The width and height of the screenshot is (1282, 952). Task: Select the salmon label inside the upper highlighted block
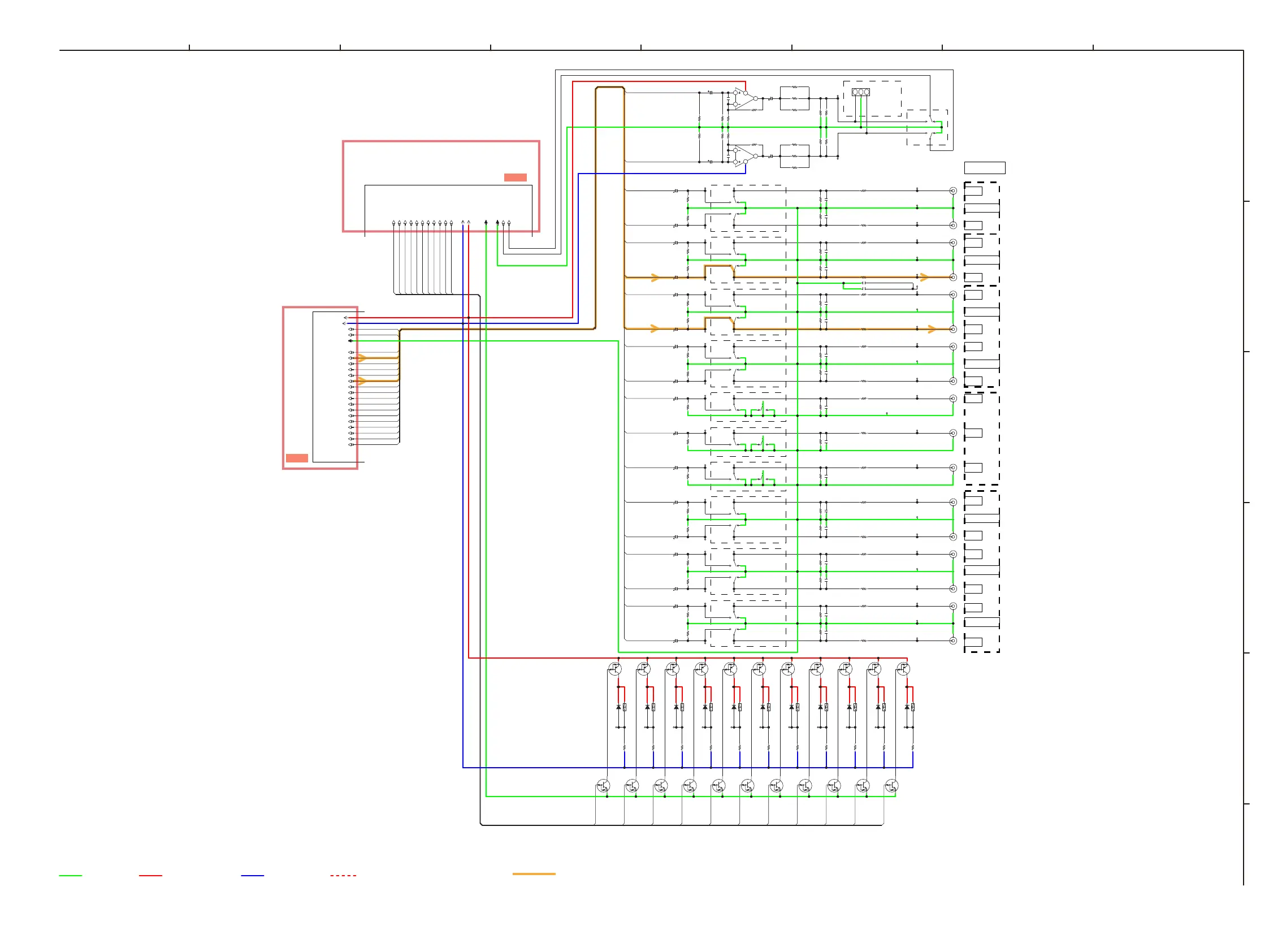click(x=515, y=178)
